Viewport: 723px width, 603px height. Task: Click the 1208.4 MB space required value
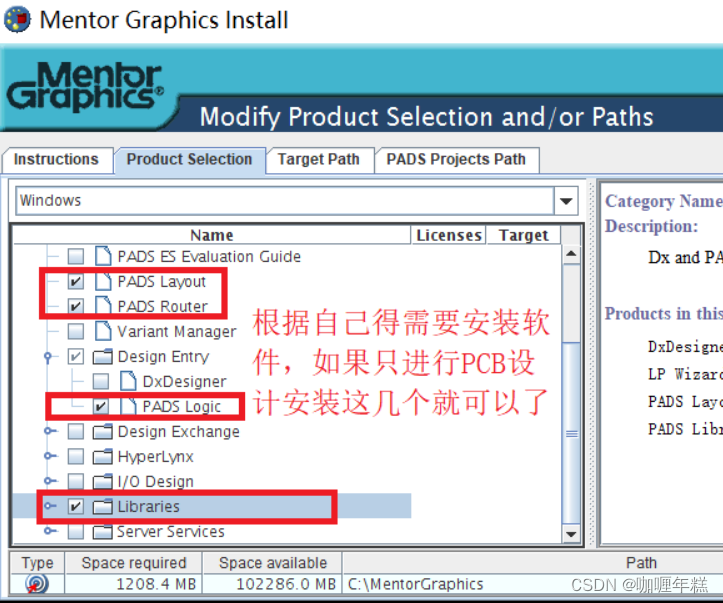point(156,584)
